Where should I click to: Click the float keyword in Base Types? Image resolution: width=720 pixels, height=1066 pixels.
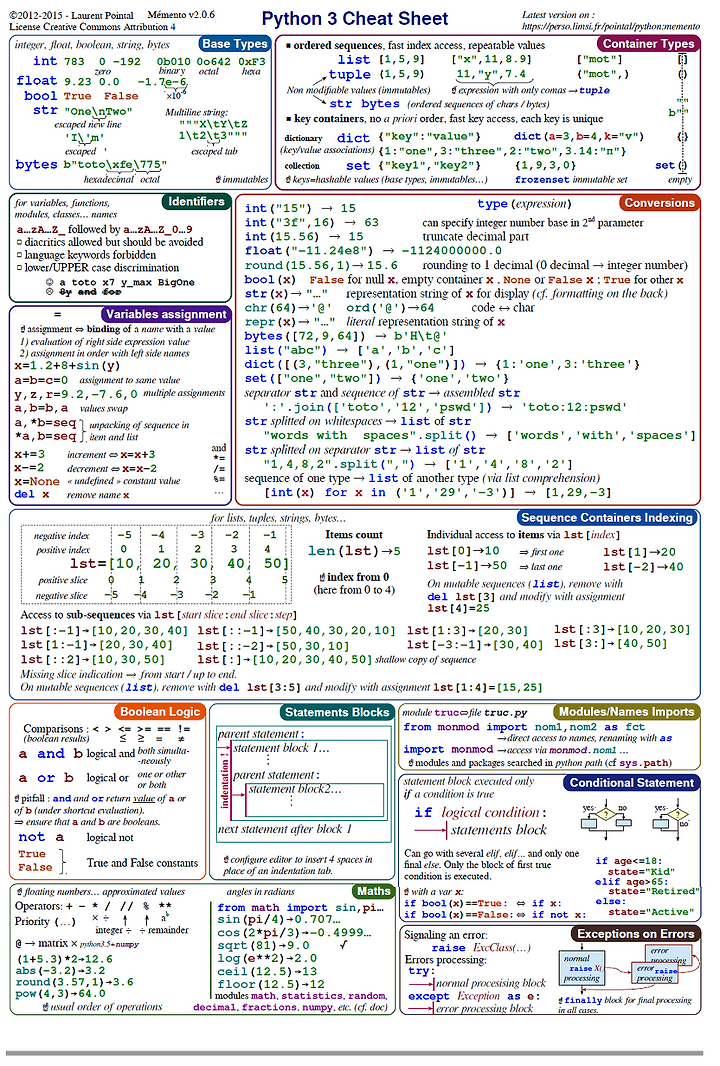[37, 80]
